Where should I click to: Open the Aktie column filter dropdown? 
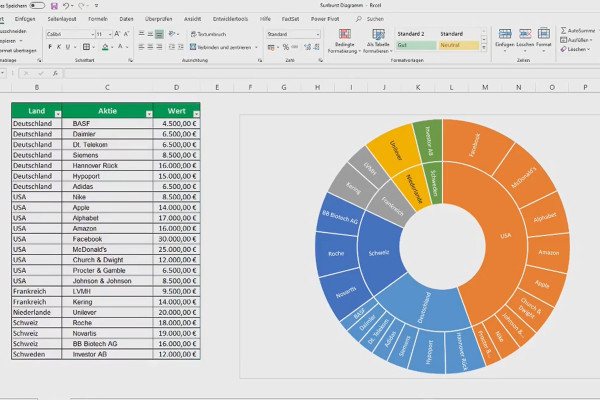coord(148,115)
